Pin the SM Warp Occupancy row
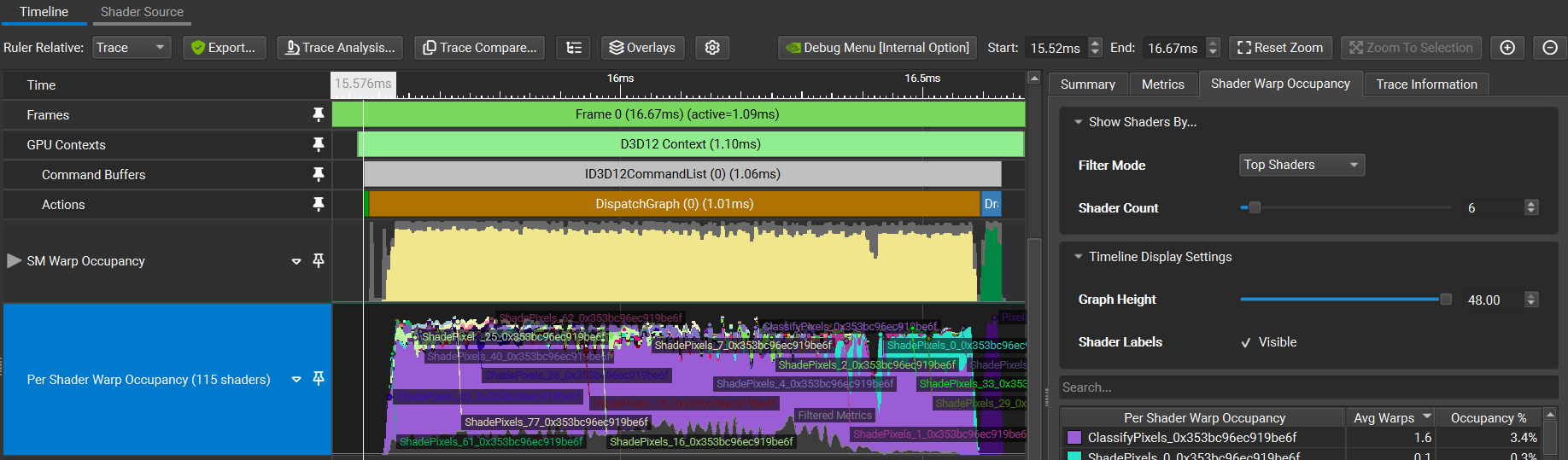The height and width of the screenshot is (460, 1568). 319,260
